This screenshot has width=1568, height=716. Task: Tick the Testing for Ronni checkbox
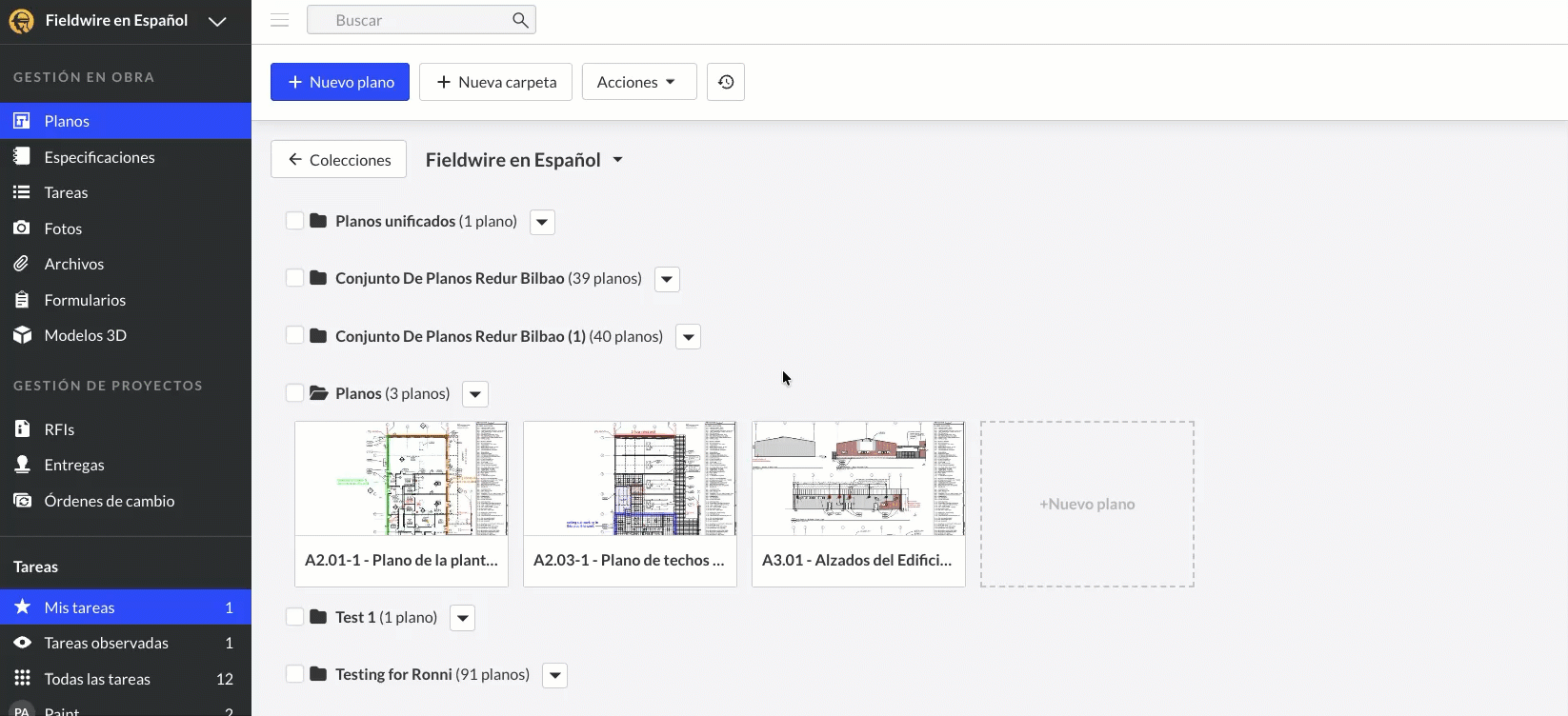pos(295,674)
